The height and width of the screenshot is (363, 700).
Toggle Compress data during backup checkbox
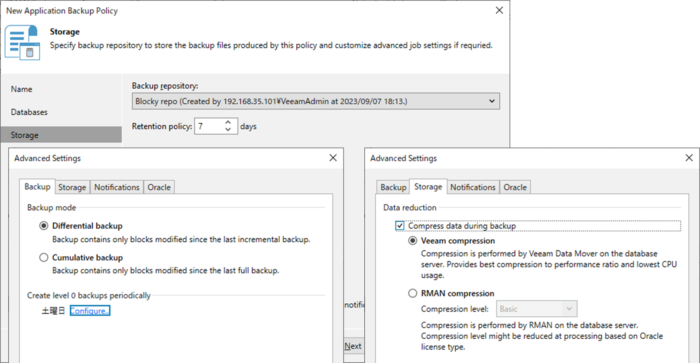point(400,226)
